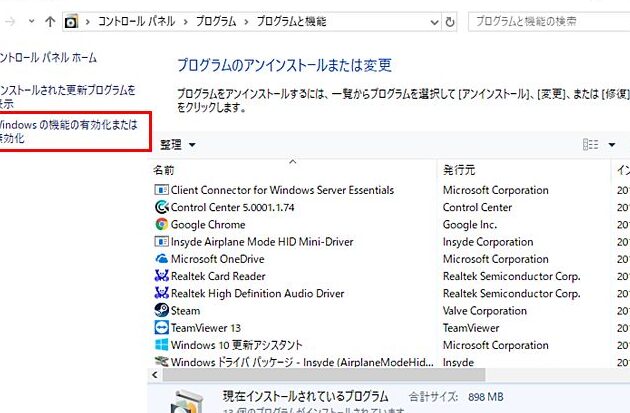The width and height of the screenshot is (630, 413).
Task: Select the Microsoft OneDrive cloud icon
Action: point(162,259)
